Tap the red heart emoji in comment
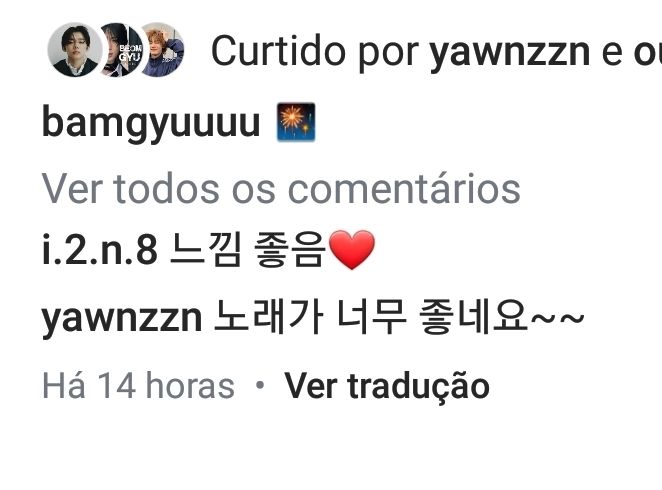The width and height of the screenshot is (662, 490). (351, 250)
